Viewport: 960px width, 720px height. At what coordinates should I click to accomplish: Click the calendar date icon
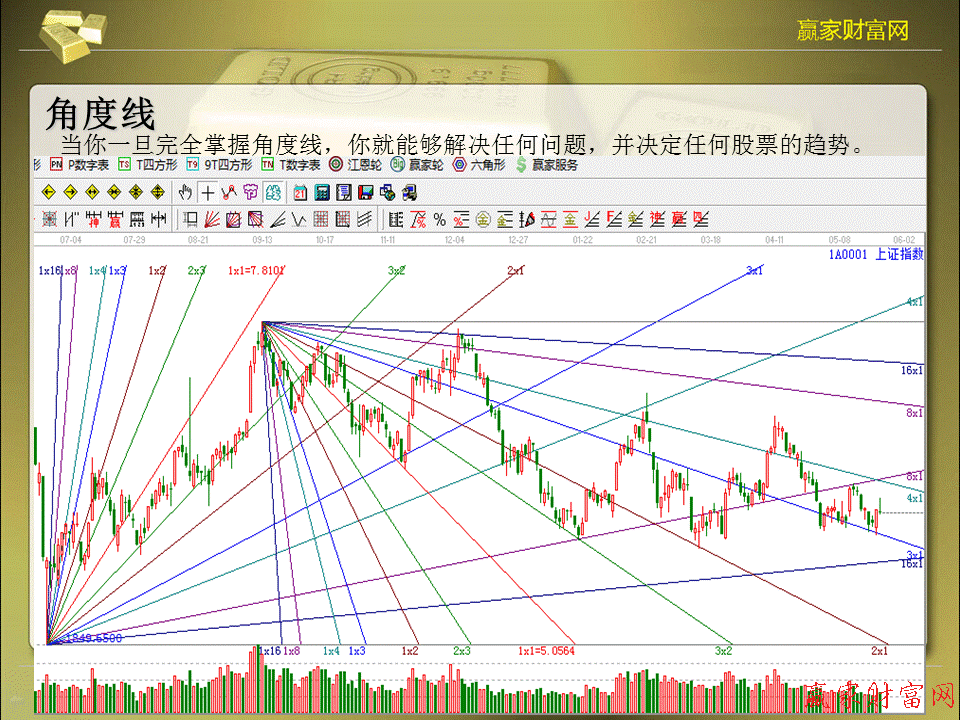click(301, 192)
